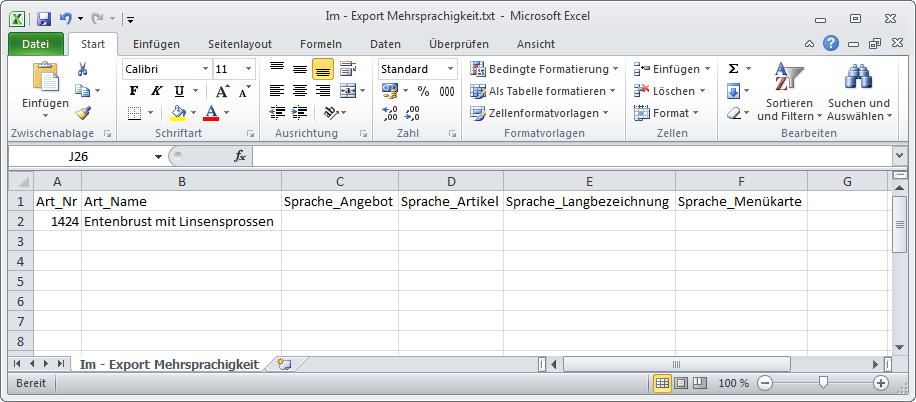The height and width of the screenshot is (402, 916).
Task: Apply the red font color
Action: [x=211, y=113]
